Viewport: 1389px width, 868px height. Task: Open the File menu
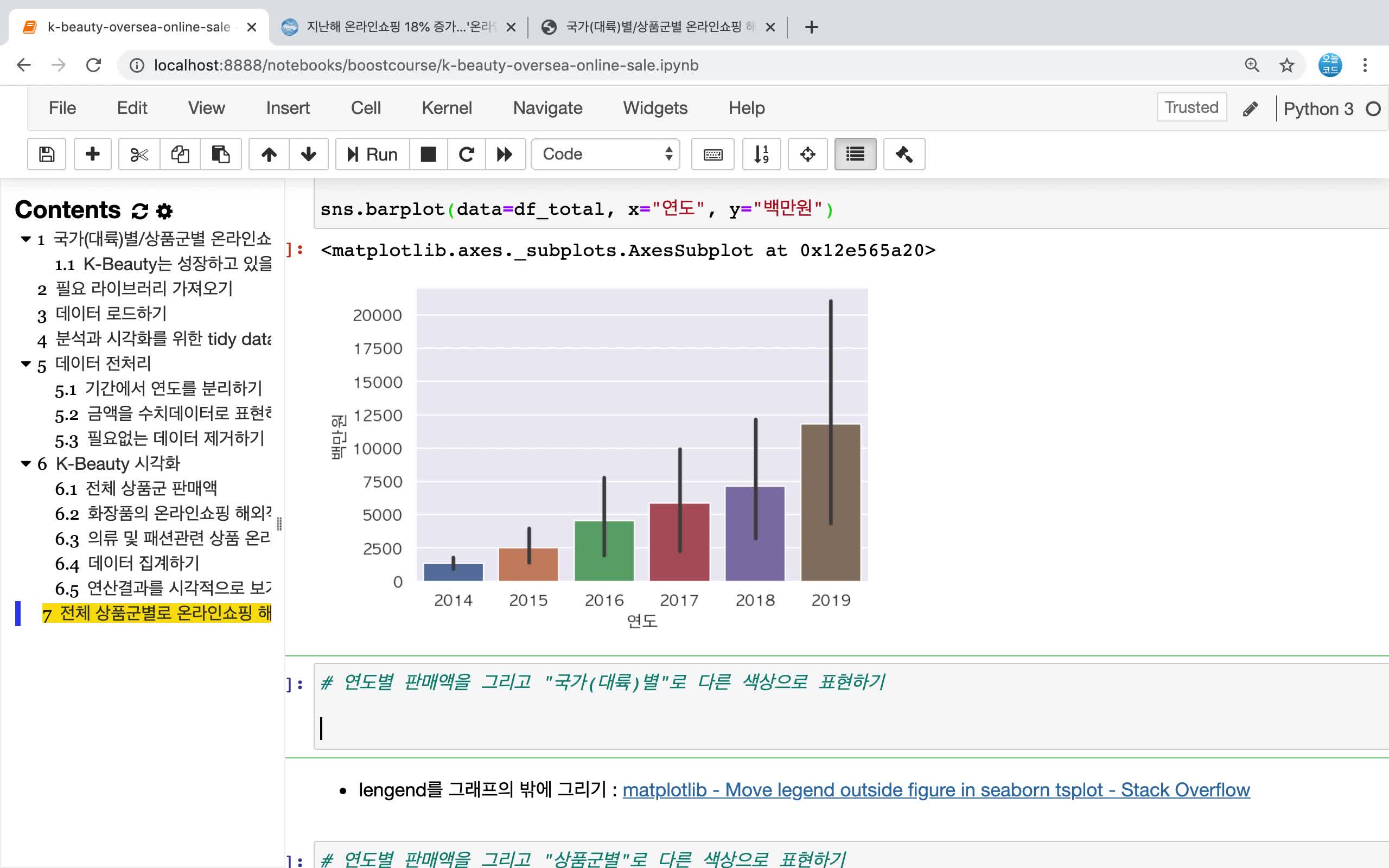[62, 108]
